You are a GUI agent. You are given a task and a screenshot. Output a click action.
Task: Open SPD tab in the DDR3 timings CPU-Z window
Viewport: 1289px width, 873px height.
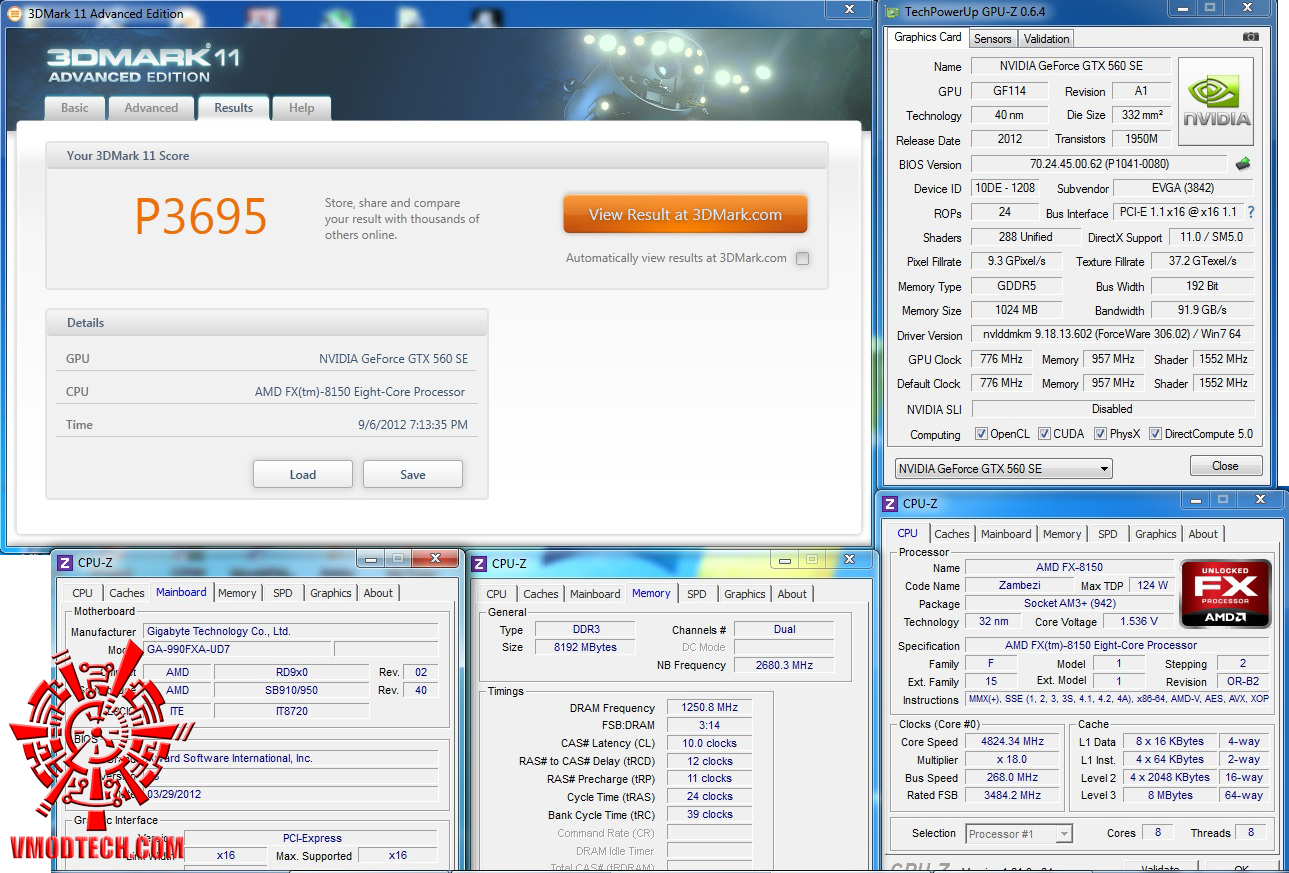point(697,594)
